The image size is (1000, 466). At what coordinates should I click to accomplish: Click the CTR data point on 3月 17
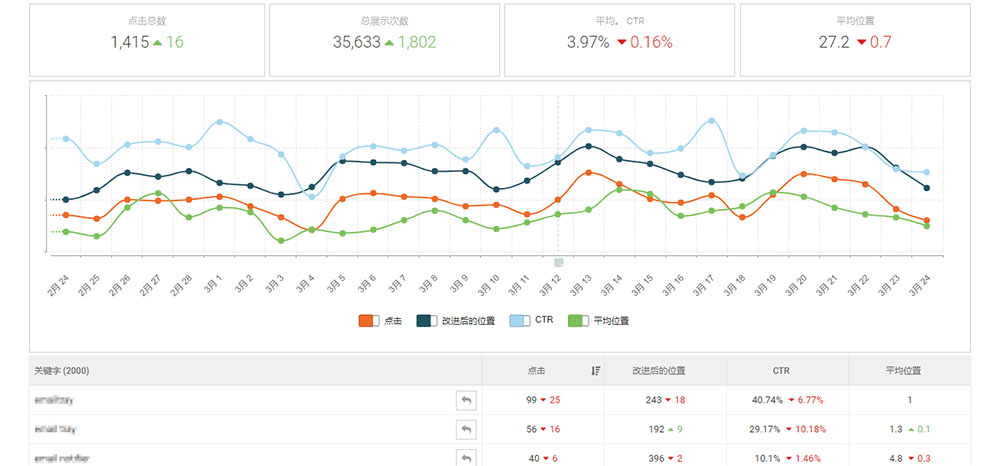pyautogui.click(x=712, y=121)
